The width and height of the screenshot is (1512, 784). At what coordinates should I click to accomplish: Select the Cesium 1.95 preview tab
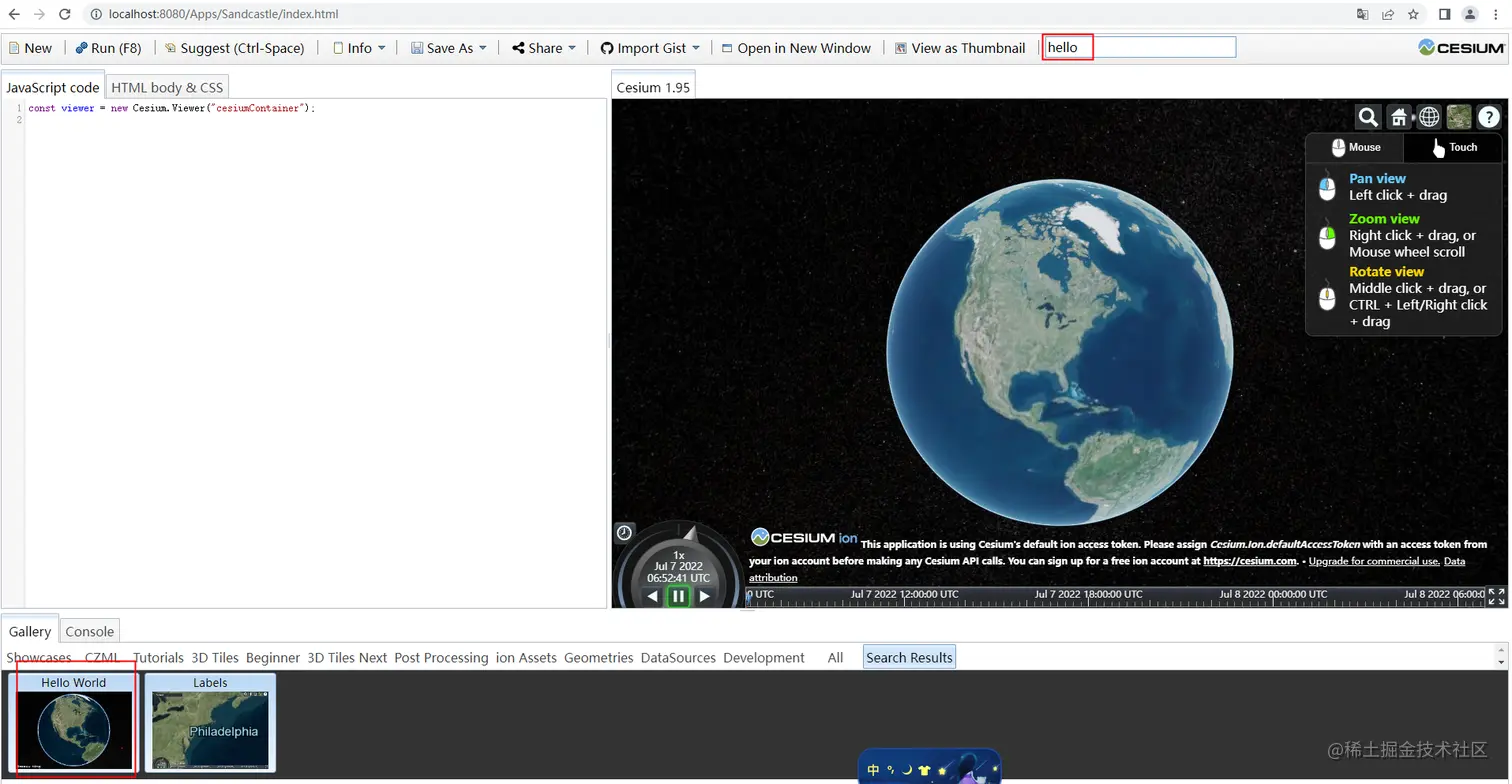653,87
